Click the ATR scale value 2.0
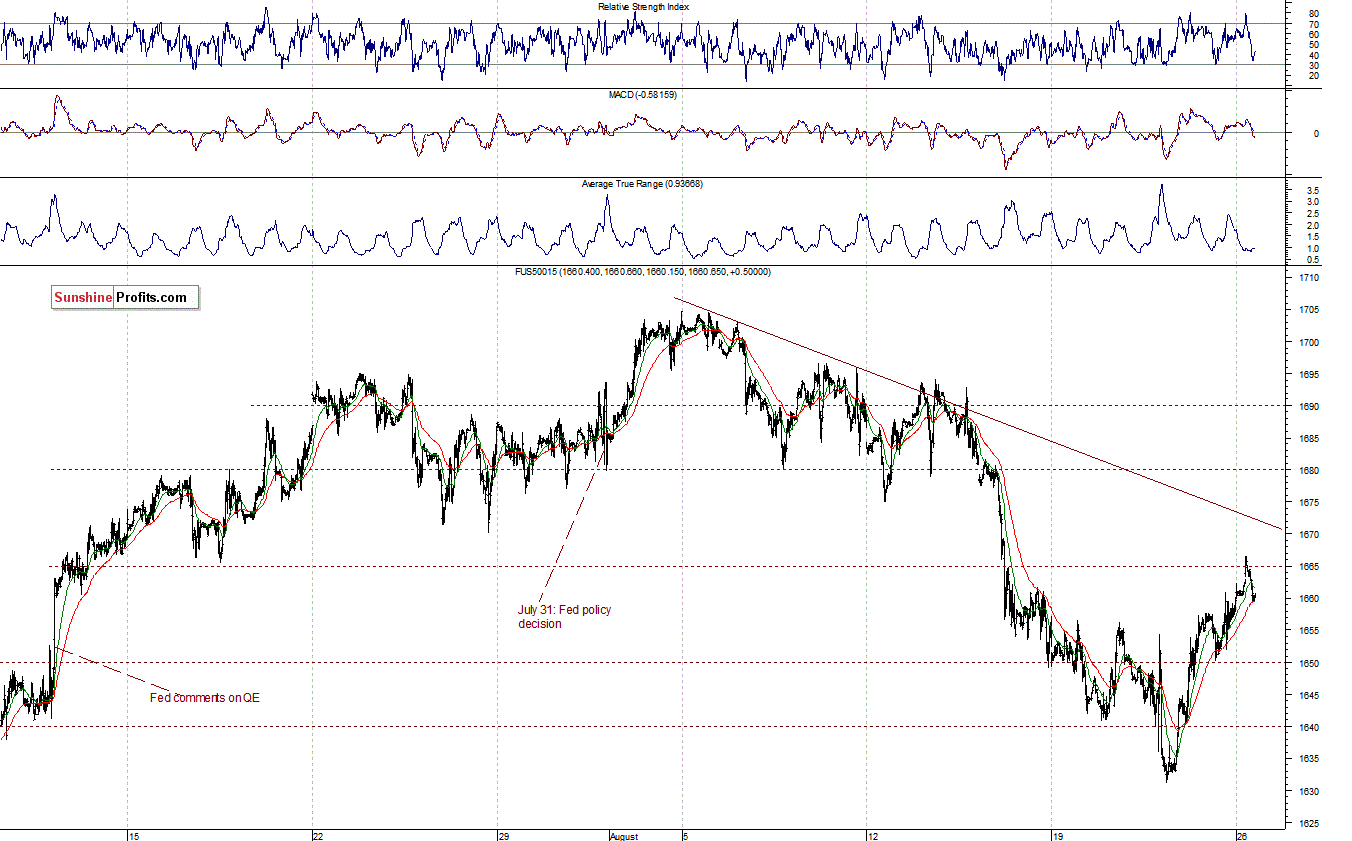This screenshot has width=1352, height=841. (x=1315, y=225)
